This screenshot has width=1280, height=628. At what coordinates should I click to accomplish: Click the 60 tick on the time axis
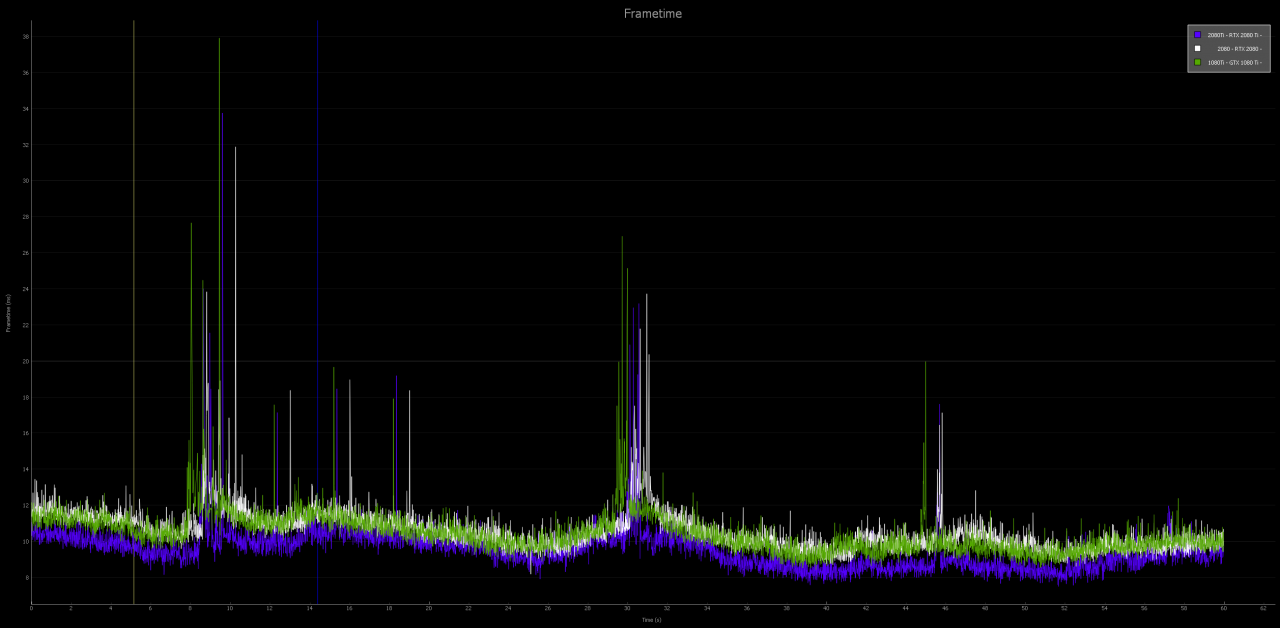tap(1224, 608)
